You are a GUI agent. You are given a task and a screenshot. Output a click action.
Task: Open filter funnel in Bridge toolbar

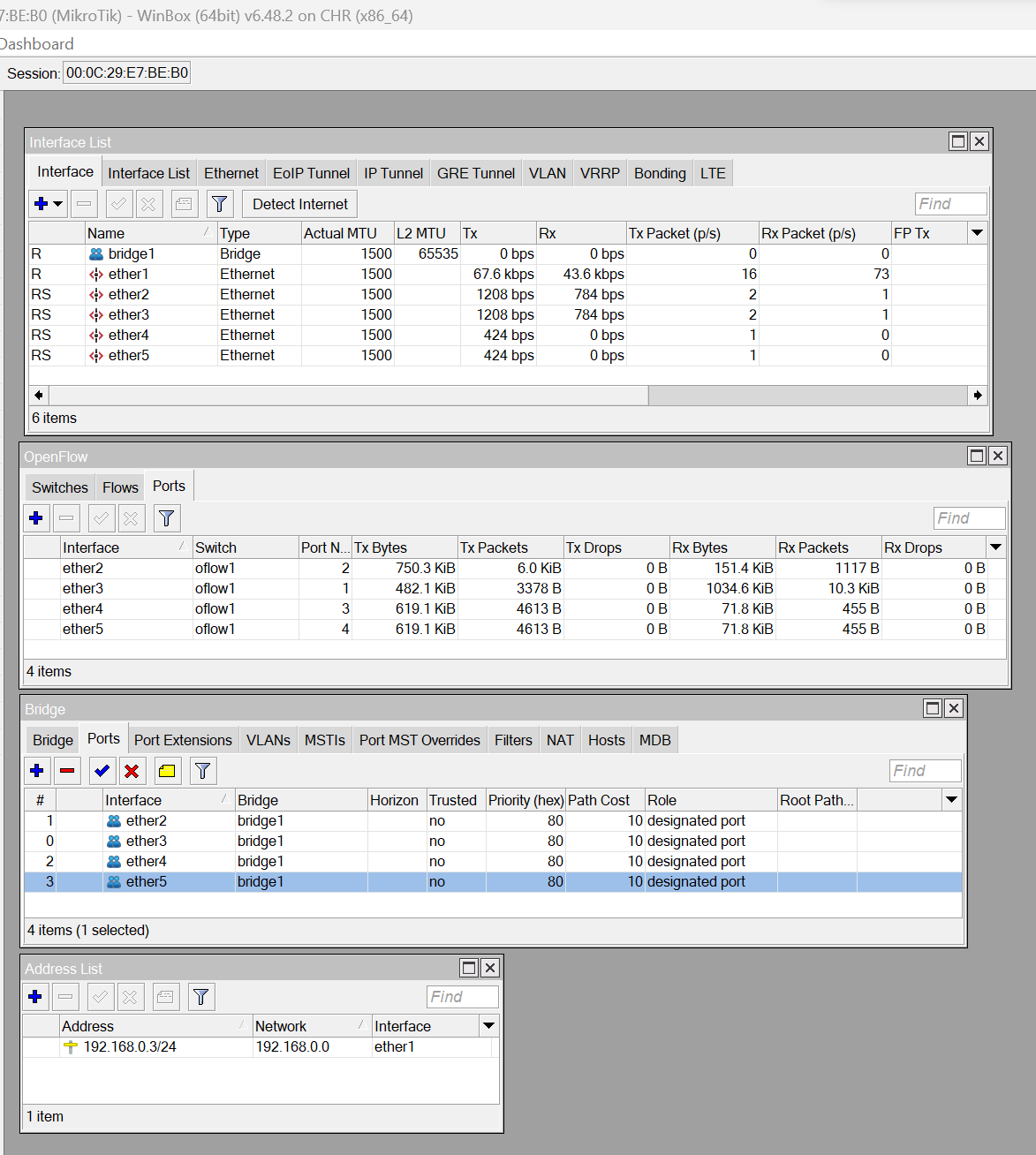(x=202, y=771)
